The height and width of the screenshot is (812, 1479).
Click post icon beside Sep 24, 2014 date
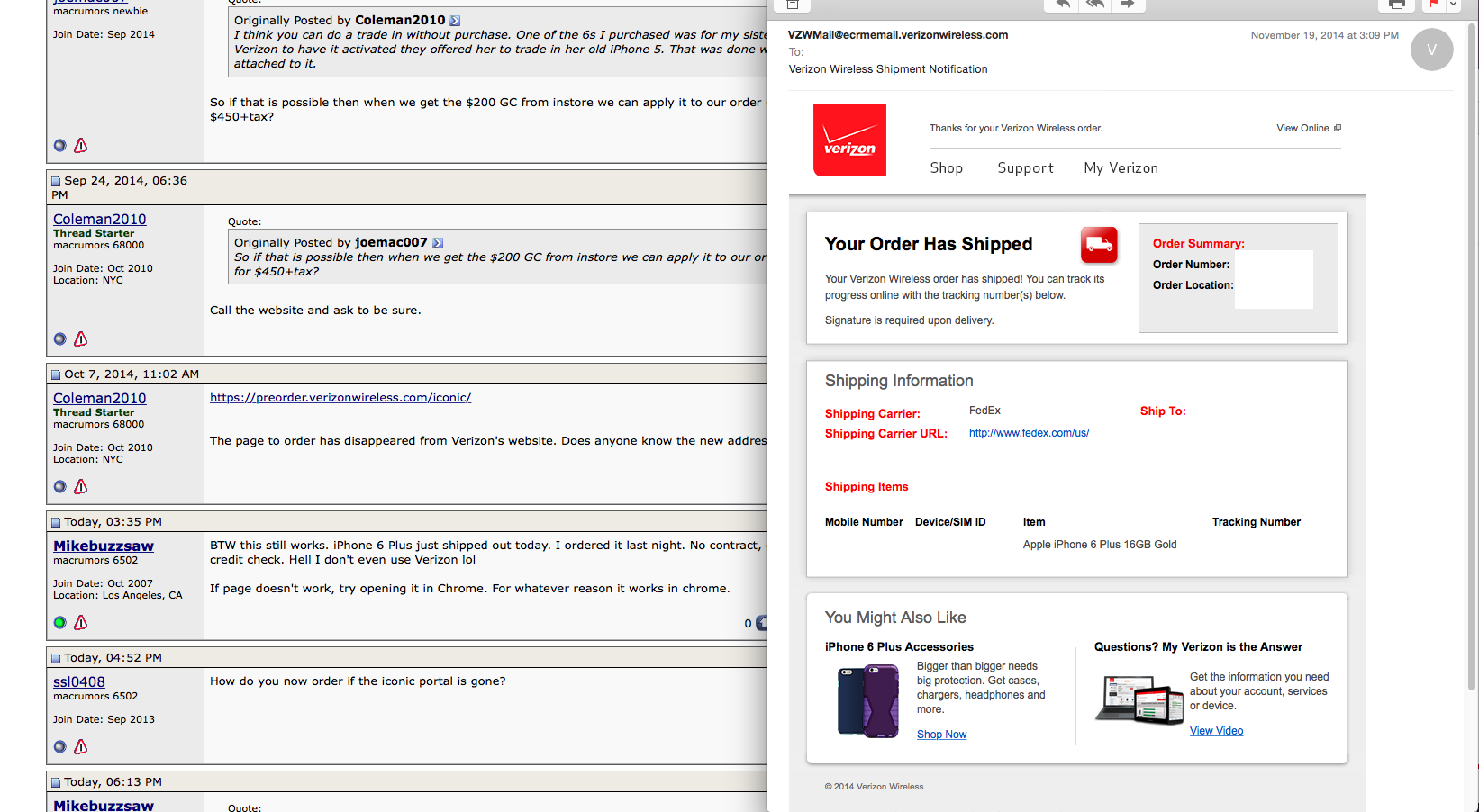click(x=56, y=182)
